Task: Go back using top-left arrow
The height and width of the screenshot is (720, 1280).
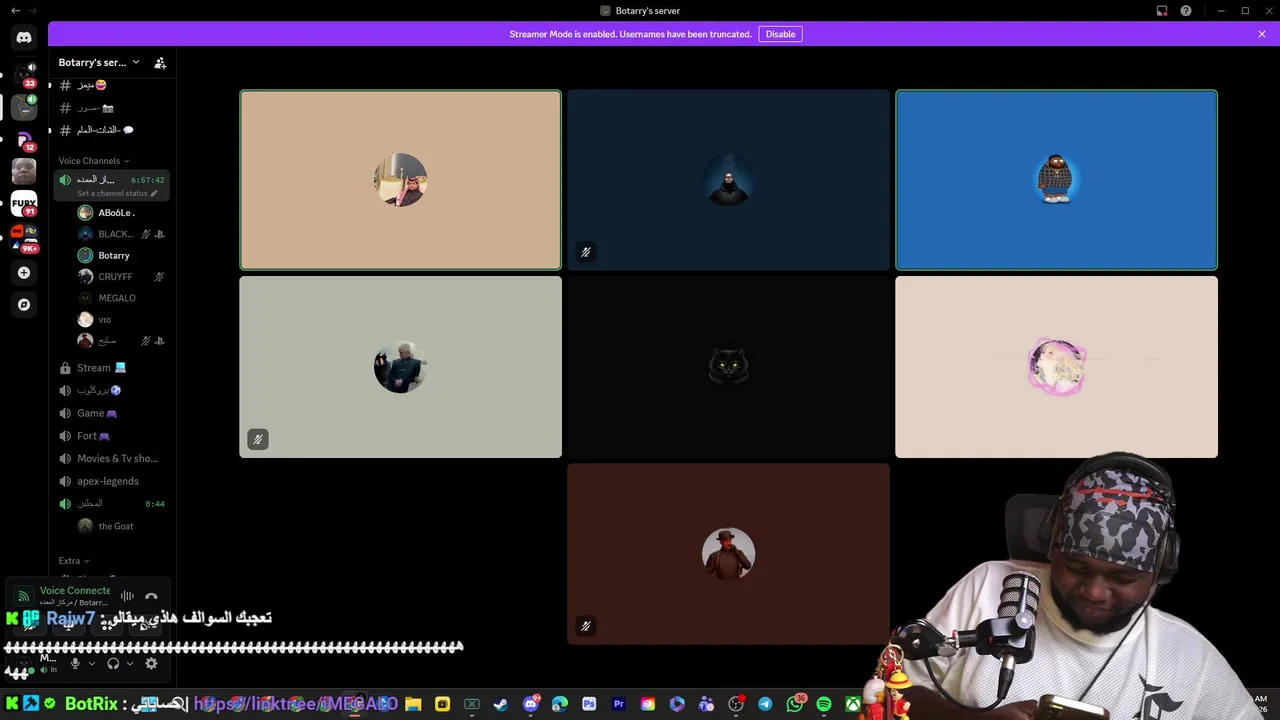Action: (15, 10)
